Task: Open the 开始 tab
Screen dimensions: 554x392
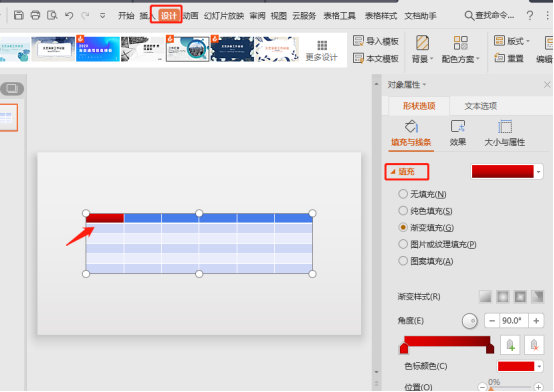Action: 126,16
